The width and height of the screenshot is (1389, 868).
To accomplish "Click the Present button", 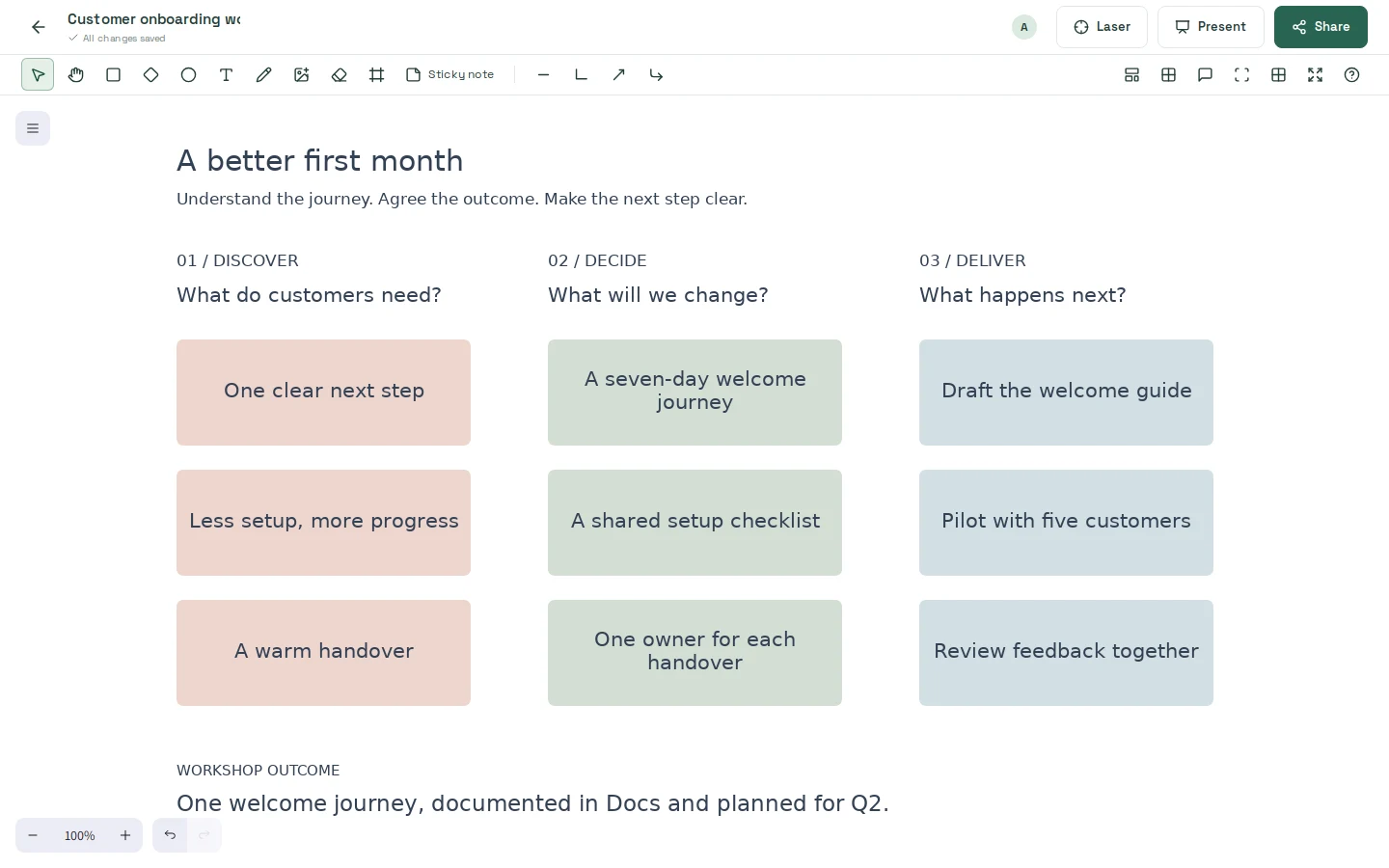I will (1211, 27).
